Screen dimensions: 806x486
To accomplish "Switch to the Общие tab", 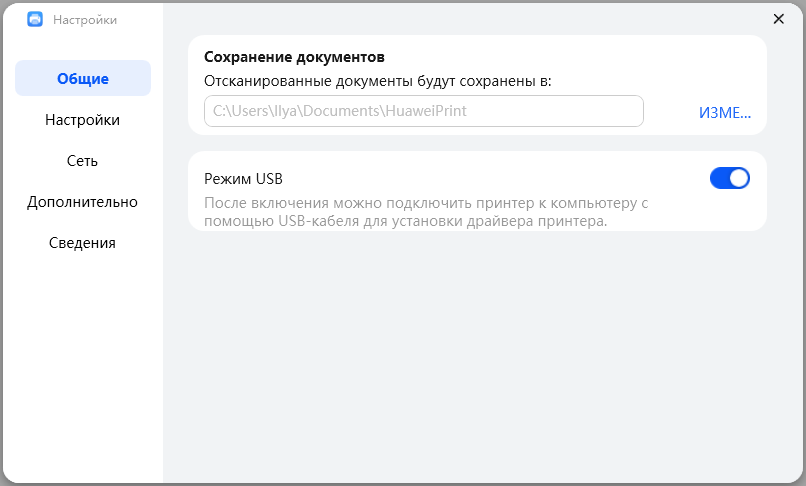I will point(83,79).
